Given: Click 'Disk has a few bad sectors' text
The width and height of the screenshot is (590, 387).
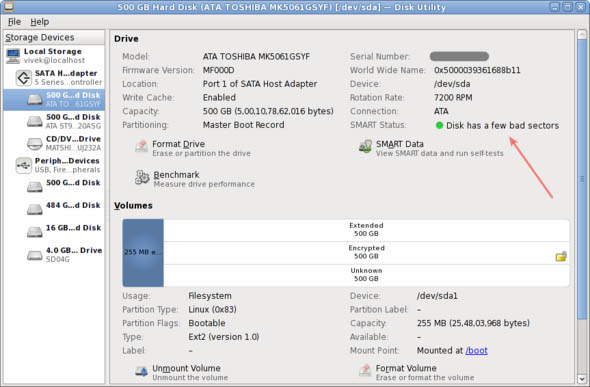Looking at the screenshot, I should coord(502,126).
